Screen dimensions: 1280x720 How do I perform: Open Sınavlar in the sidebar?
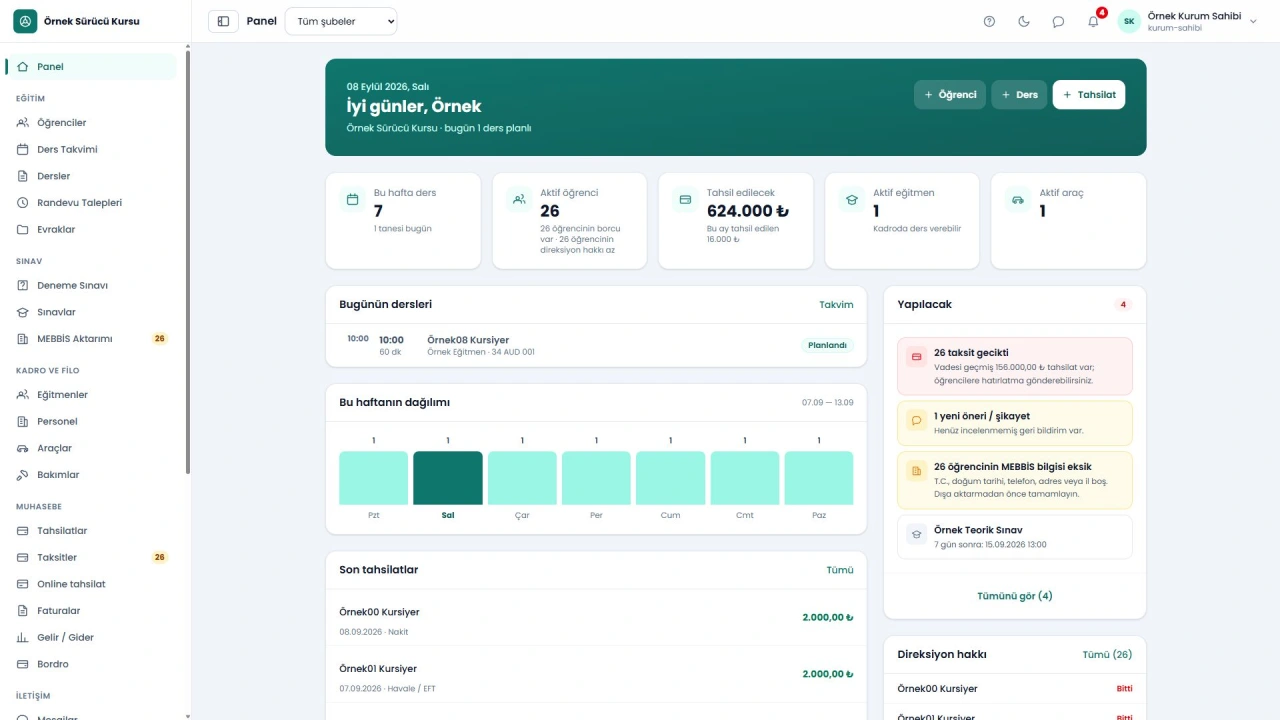point(92,312)
